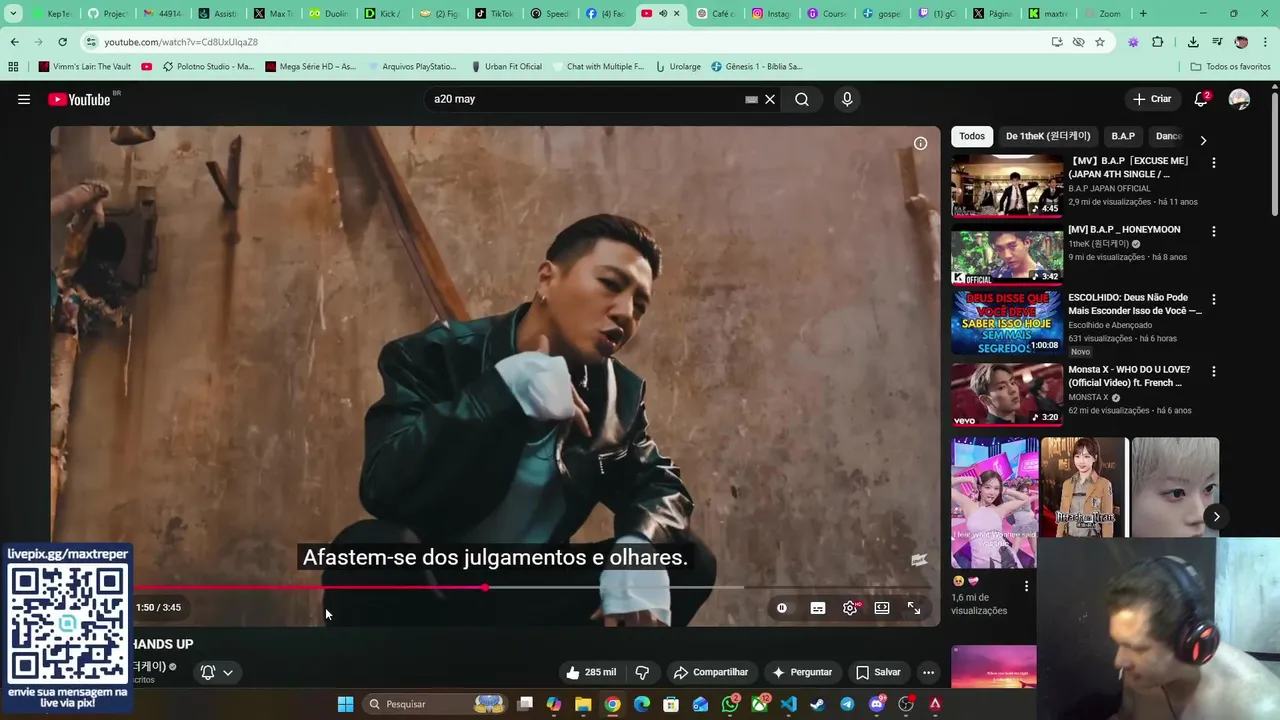
Task: Click the browser address bar URL
Action: point(181,42)
